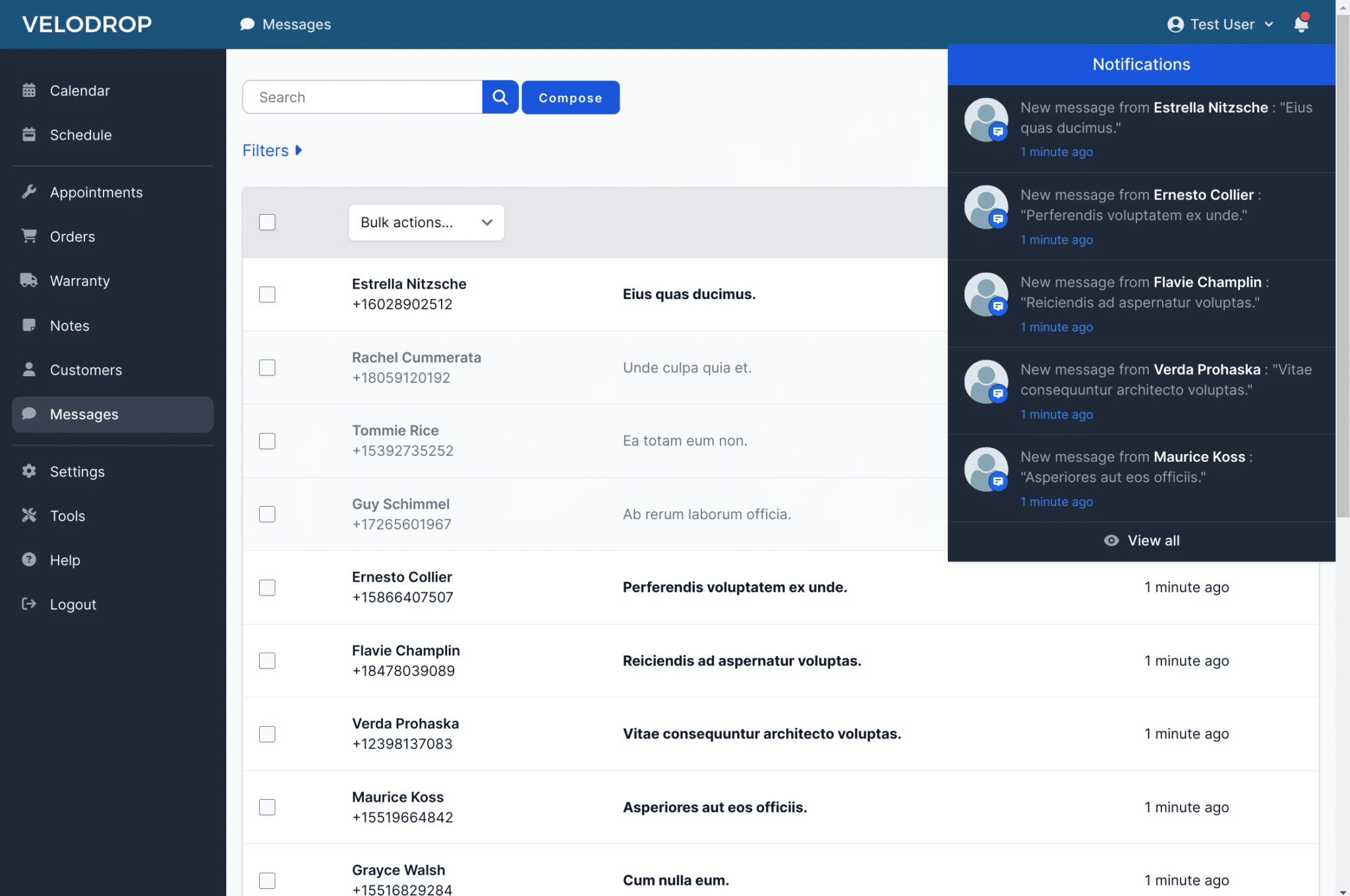1350x896 pixels.
Task: Click the magnifier search button
Action: coord(500,98)
